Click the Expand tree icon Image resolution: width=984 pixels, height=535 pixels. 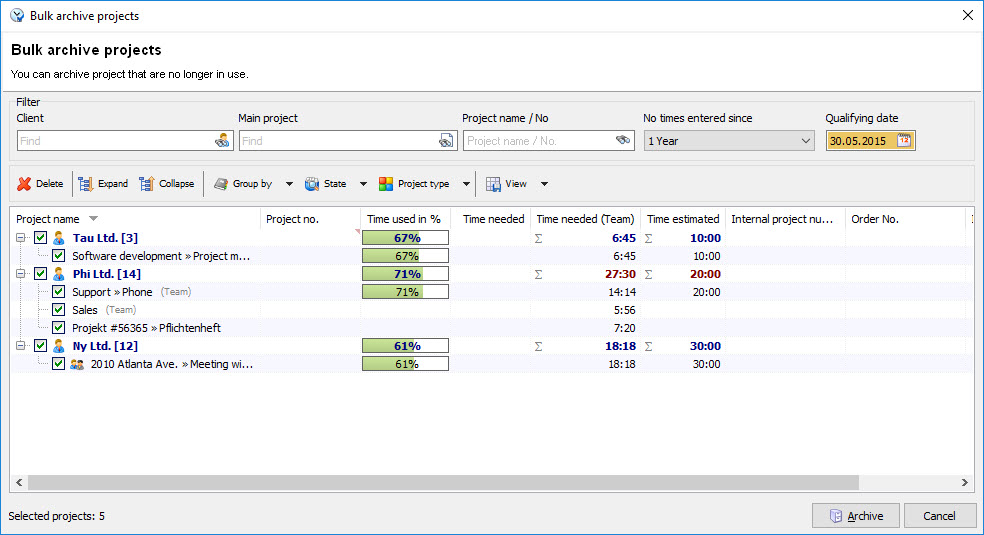pyautogui.click(x=86, y=184)
